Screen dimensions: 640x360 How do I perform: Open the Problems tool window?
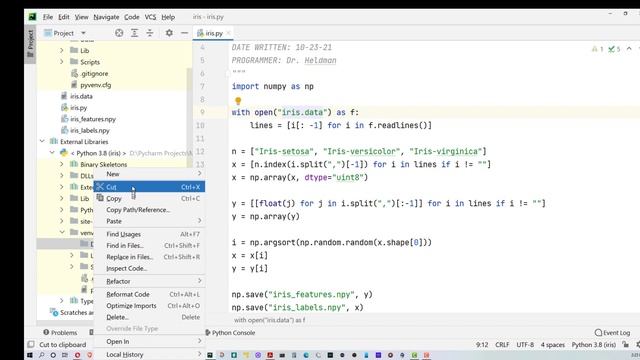[x=60, y=333]
